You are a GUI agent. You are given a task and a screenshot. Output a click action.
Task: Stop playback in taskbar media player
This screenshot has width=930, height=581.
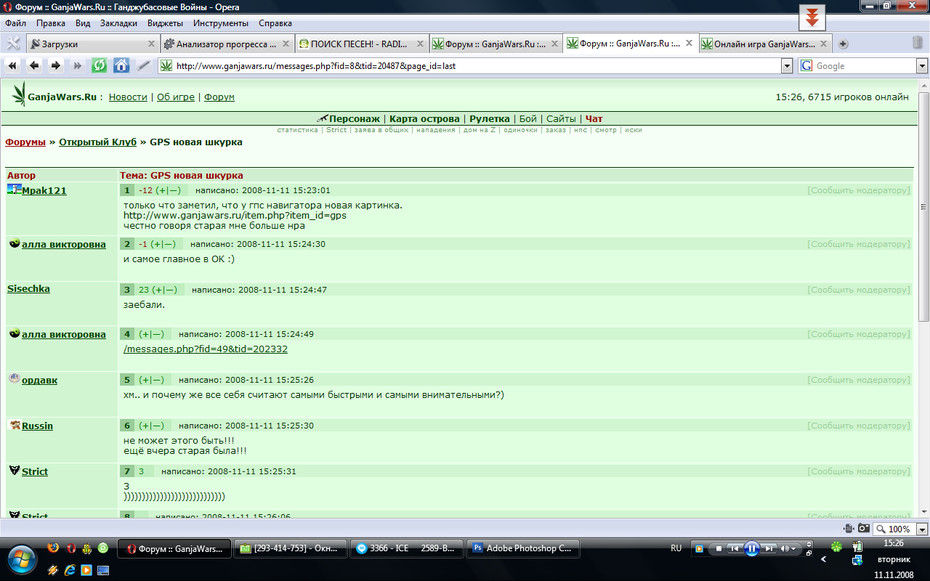(x=718, y=548)
